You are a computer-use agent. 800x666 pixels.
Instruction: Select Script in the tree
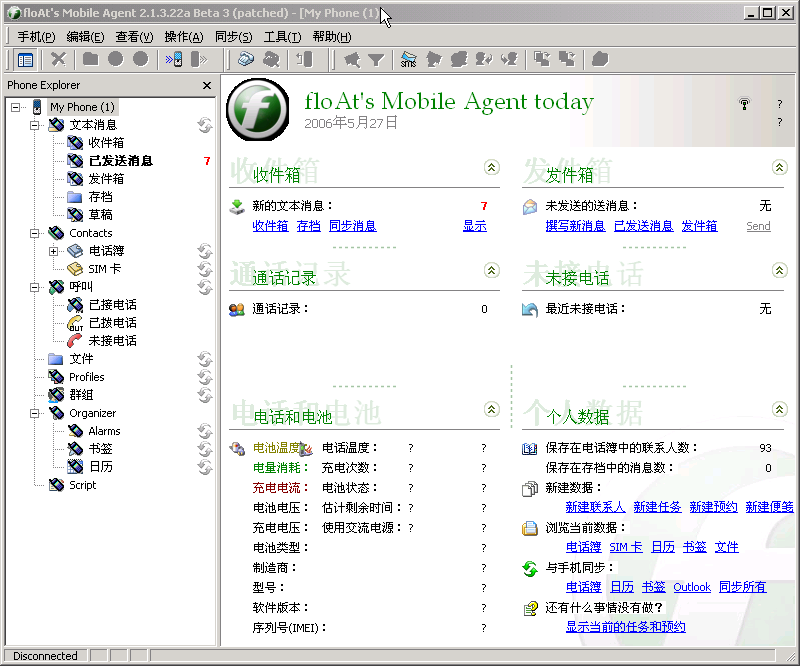(82, 485)
